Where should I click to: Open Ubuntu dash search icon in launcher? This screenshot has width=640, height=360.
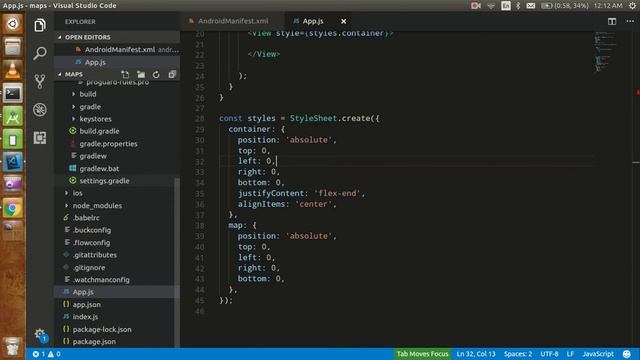[x=12, y=24]
